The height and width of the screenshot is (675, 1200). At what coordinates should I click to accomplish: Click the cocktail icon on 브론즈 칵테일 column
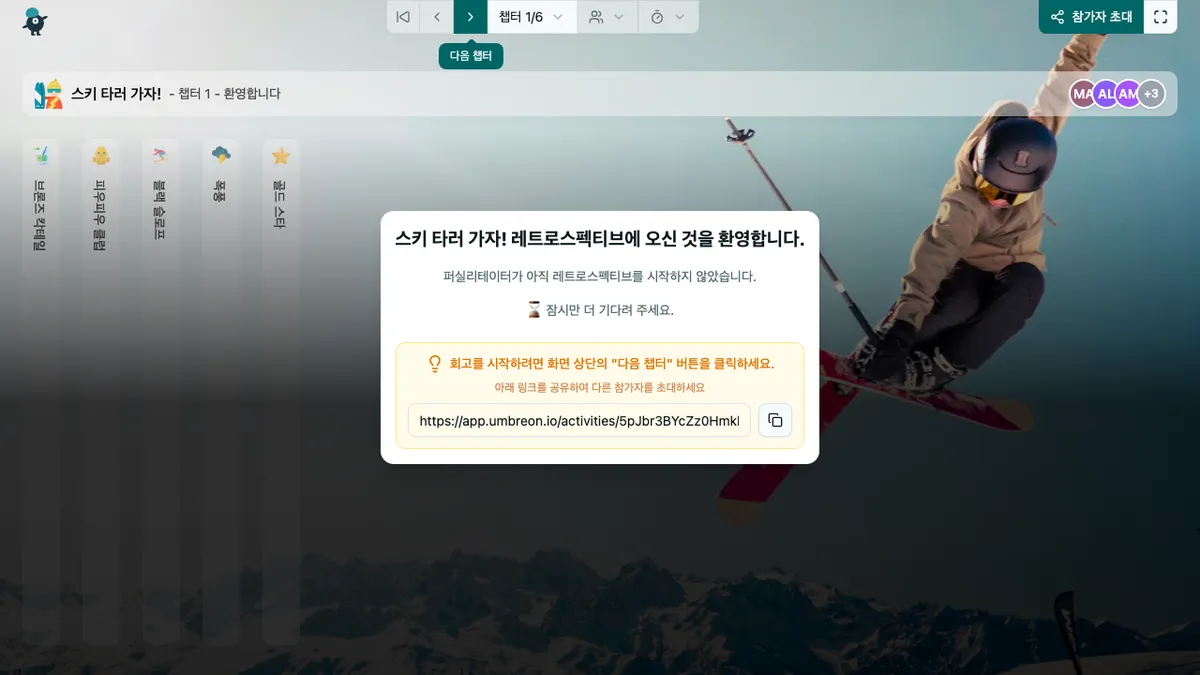(40, 155)
